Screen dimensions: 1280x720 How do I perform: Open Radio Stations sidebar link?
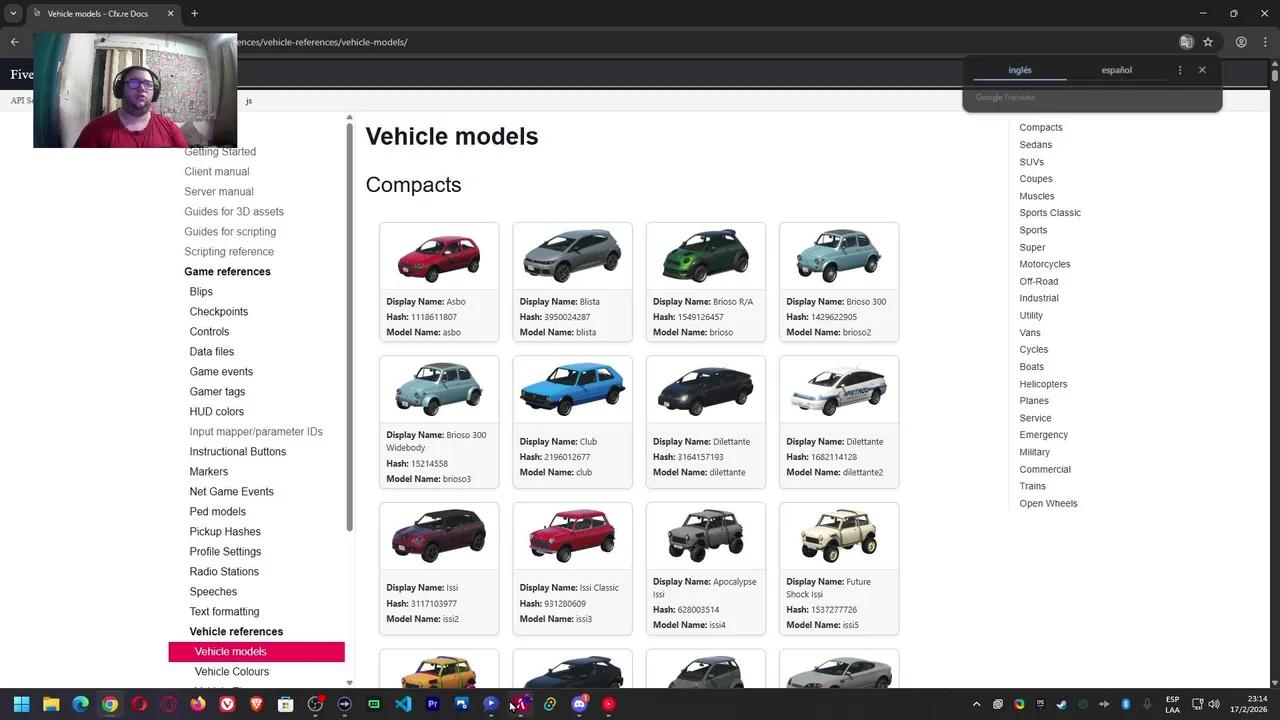click(224, 572)
